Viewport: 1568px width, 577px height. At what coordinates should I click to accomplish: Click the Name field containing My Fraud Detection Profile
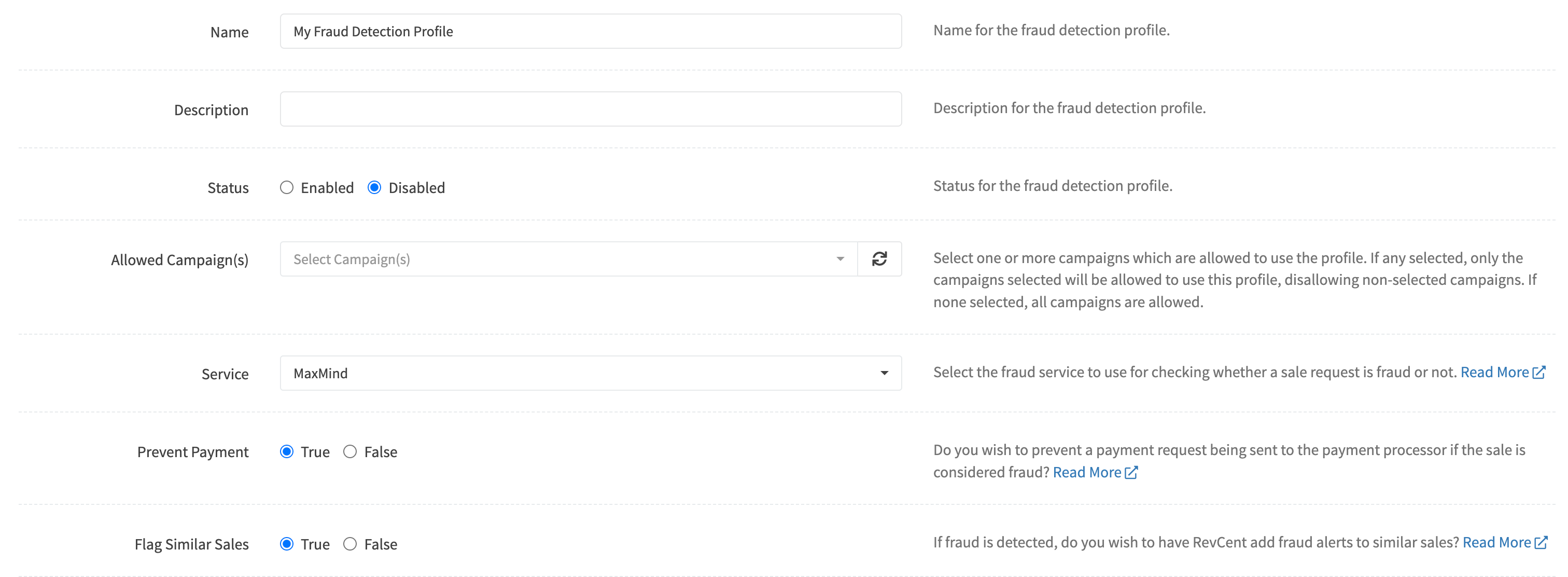pyautogui.click(x=591, y=31)
